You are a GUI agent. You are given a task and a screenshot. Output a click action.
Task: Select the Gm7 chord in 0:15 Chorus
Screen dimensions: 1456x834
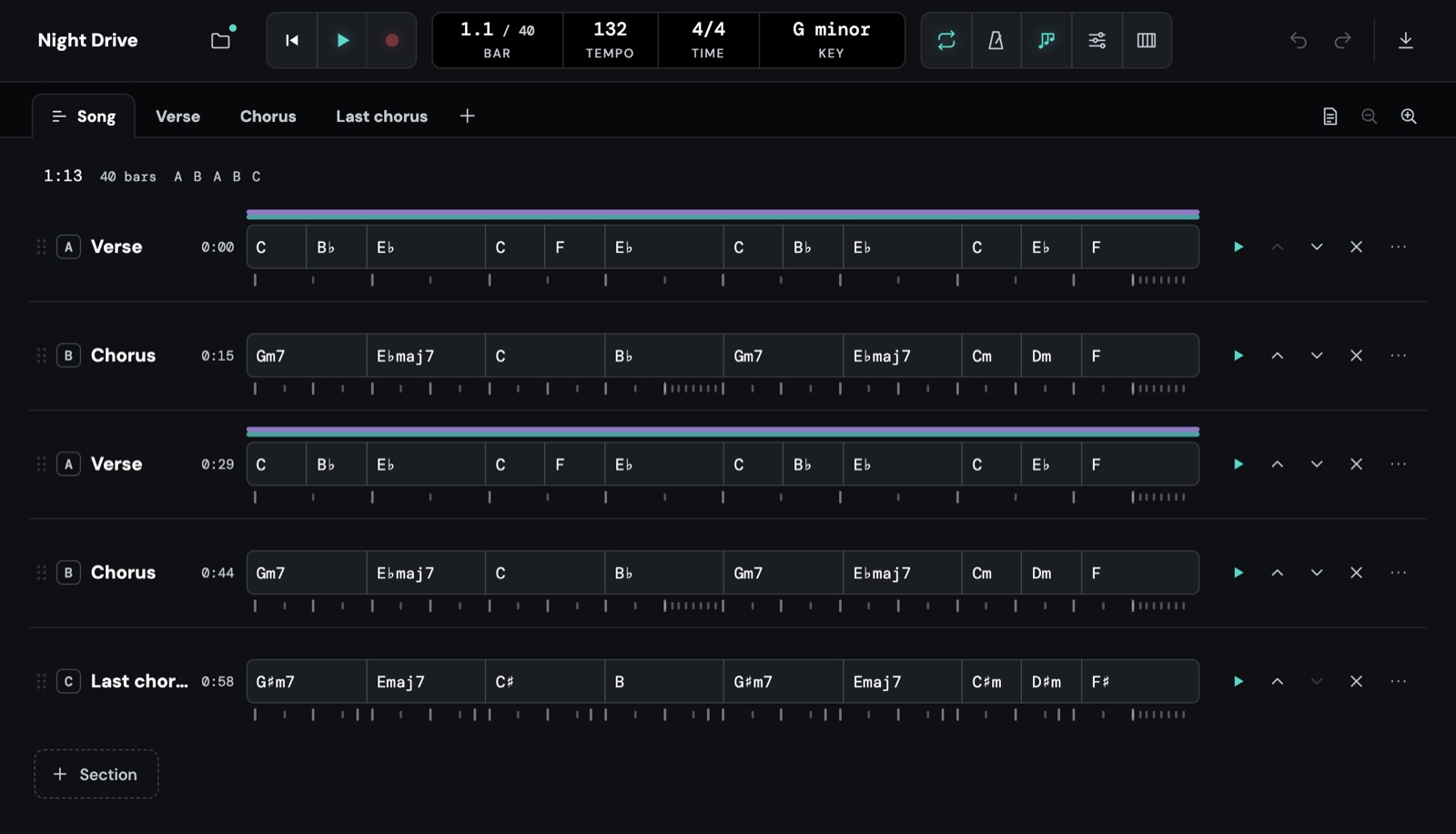point(307,356)
